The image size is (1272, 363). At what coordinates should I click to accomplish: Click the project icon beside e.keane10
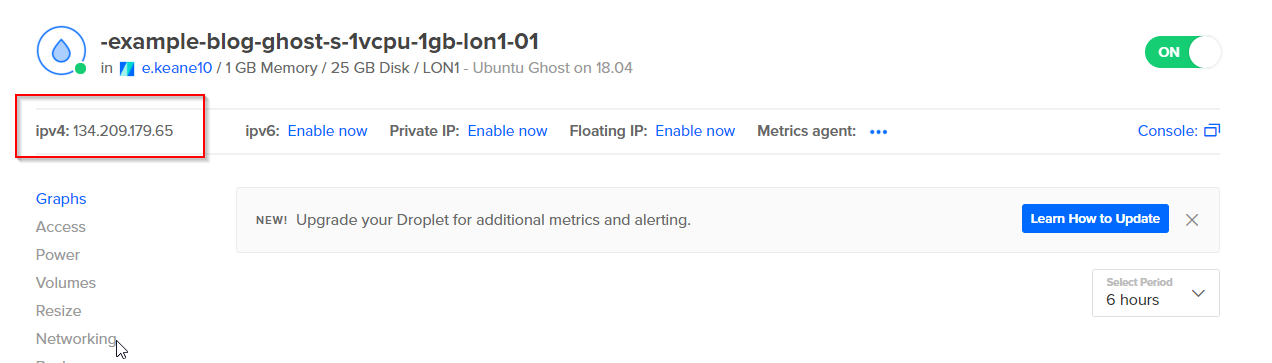point(127,69)
